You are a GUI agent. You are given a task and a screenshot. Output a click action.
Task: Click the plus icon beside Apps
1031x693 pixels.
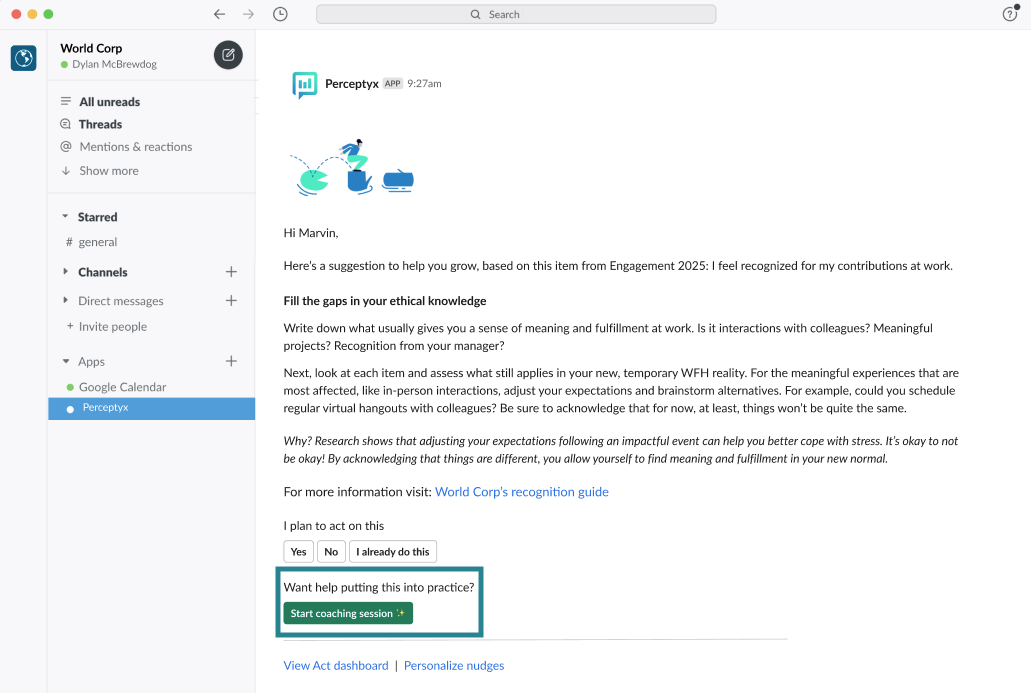point(231,361)
